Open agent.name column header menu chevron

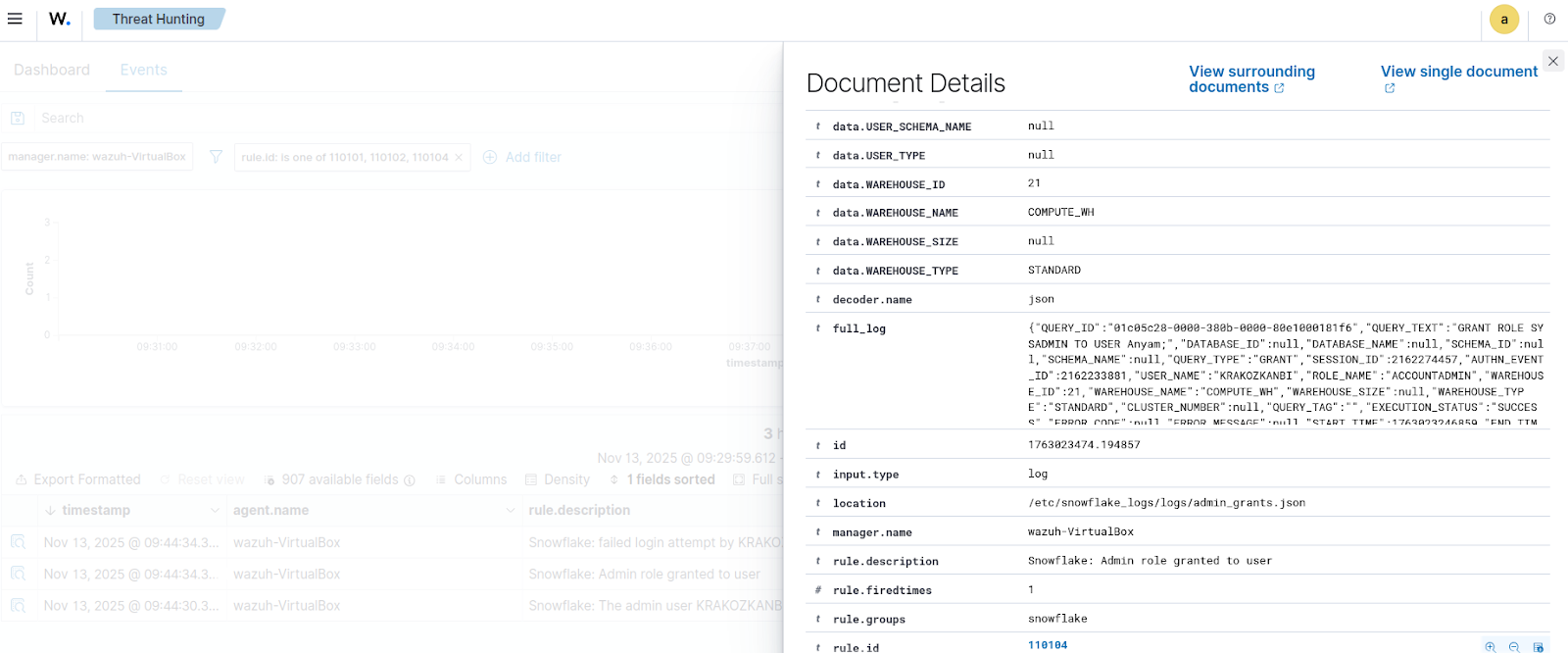click(510, 510)
